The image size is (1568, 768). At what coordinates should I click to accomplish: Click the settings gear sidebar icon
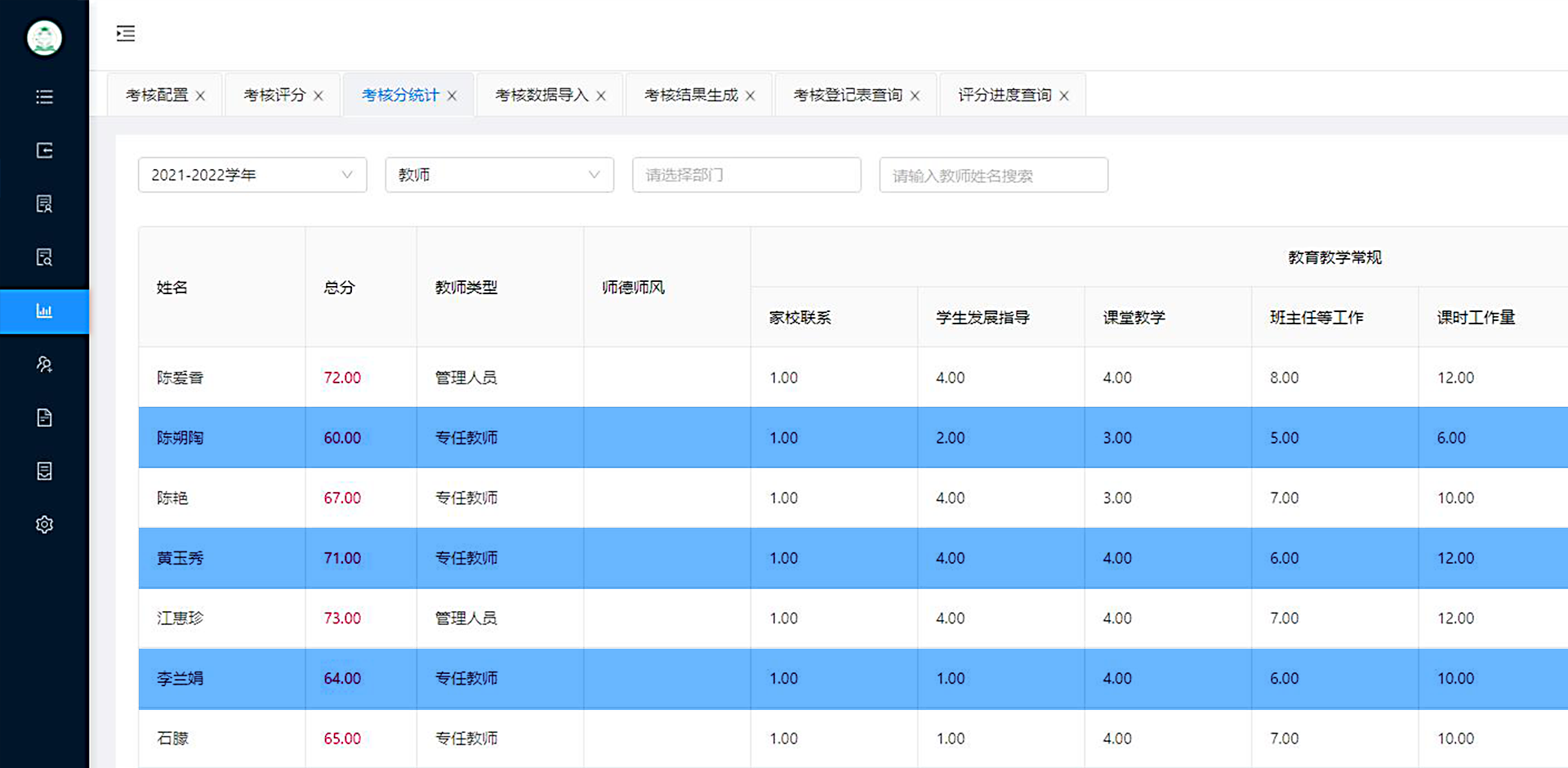[x=44, y=525]
